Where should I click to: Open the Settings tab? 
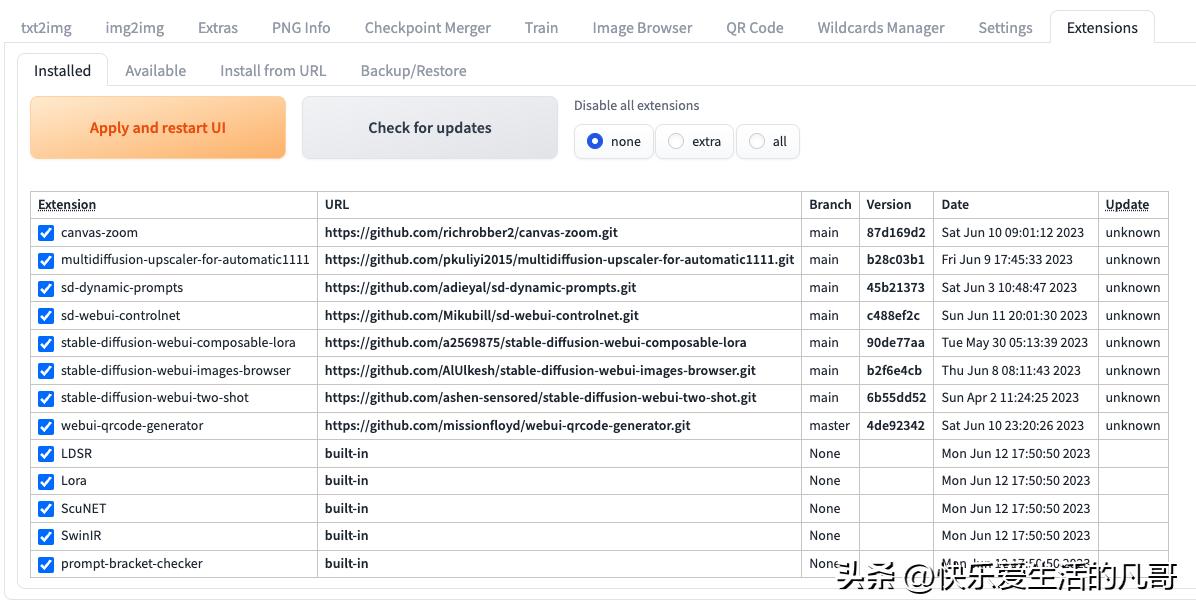click(1005, 28)
